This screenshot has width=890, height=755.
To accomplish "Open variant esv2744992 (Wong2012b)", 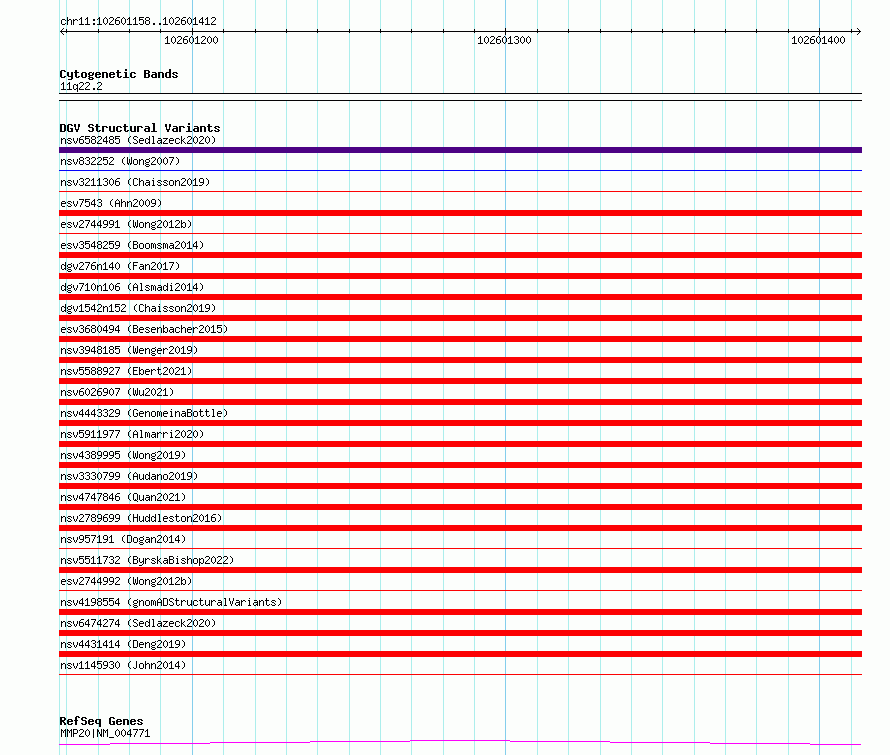I will 126,581.
